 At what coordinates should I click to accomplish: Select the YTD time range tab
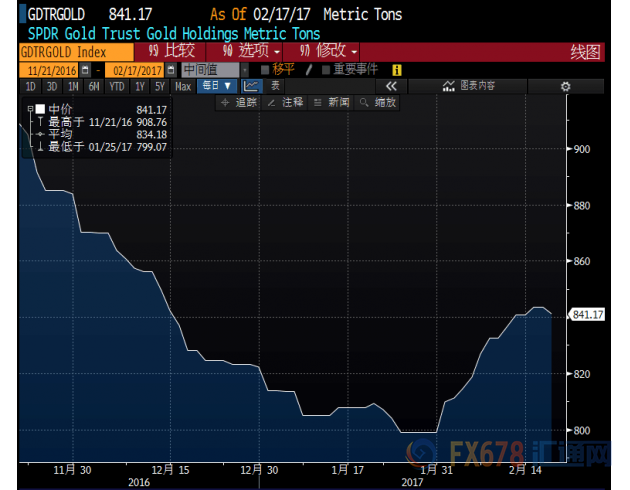(117, 86)
